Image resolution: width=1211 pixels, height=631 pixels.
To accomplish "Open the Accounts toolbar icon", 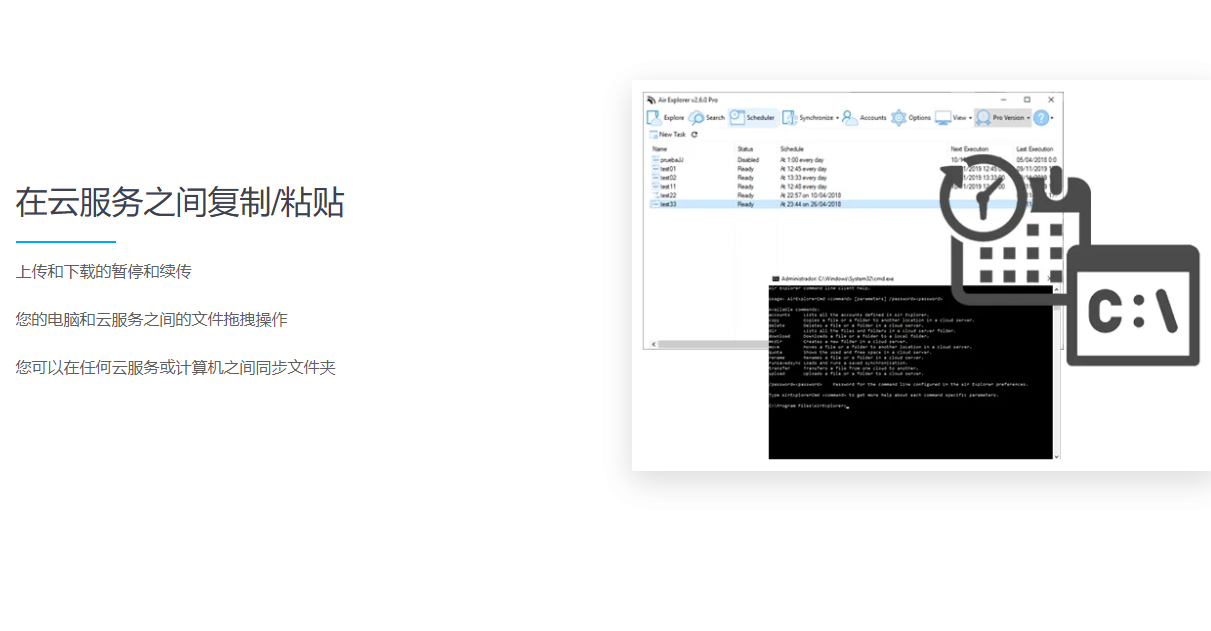I will pos(849,117).
